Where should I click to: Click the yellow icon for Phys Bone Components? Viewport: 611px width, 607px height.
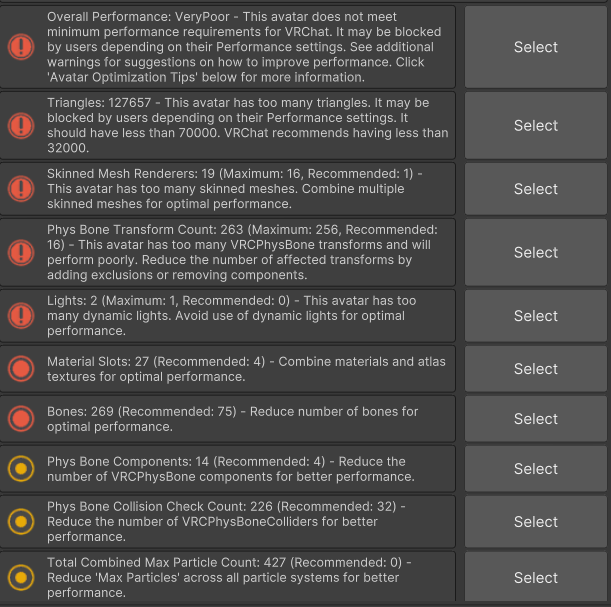21,469
